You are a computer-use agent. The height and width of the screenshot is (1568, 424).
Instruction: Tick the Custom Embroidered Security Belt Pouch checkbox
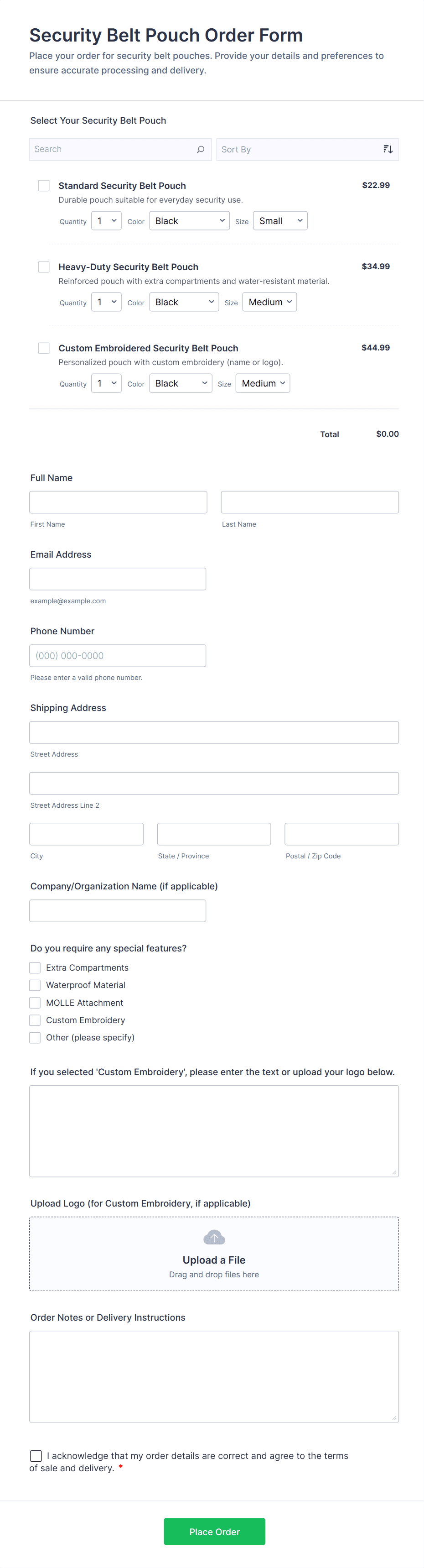click(44, 348)
